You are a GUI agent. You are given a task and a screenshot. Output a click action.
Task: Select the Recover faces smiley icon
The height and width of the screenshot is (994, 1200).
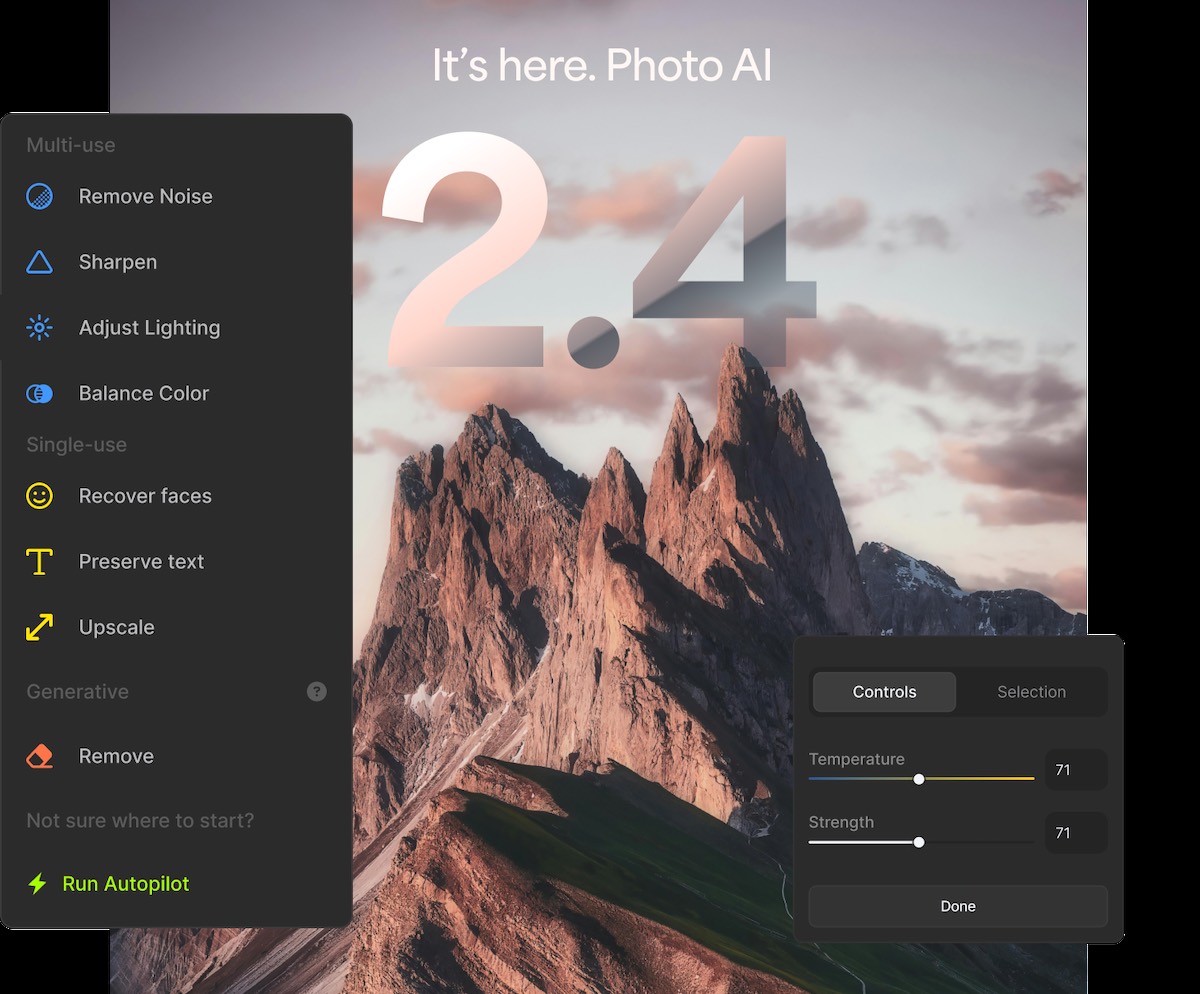pyautogui.click(x=39, y=496)
